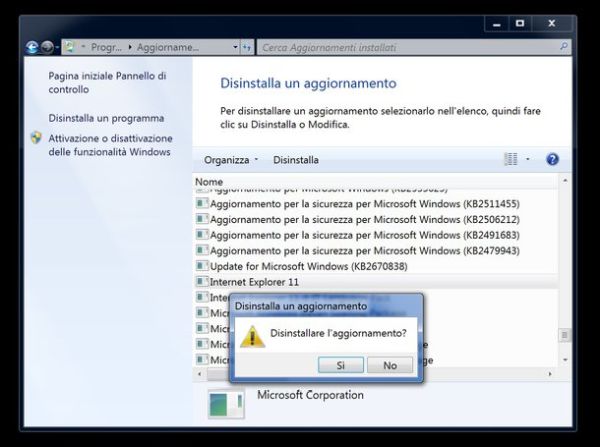The width and height of the screenshot is (600, 447).
Task: Expand the address bar history dropdown
Action: coord(235,47)
